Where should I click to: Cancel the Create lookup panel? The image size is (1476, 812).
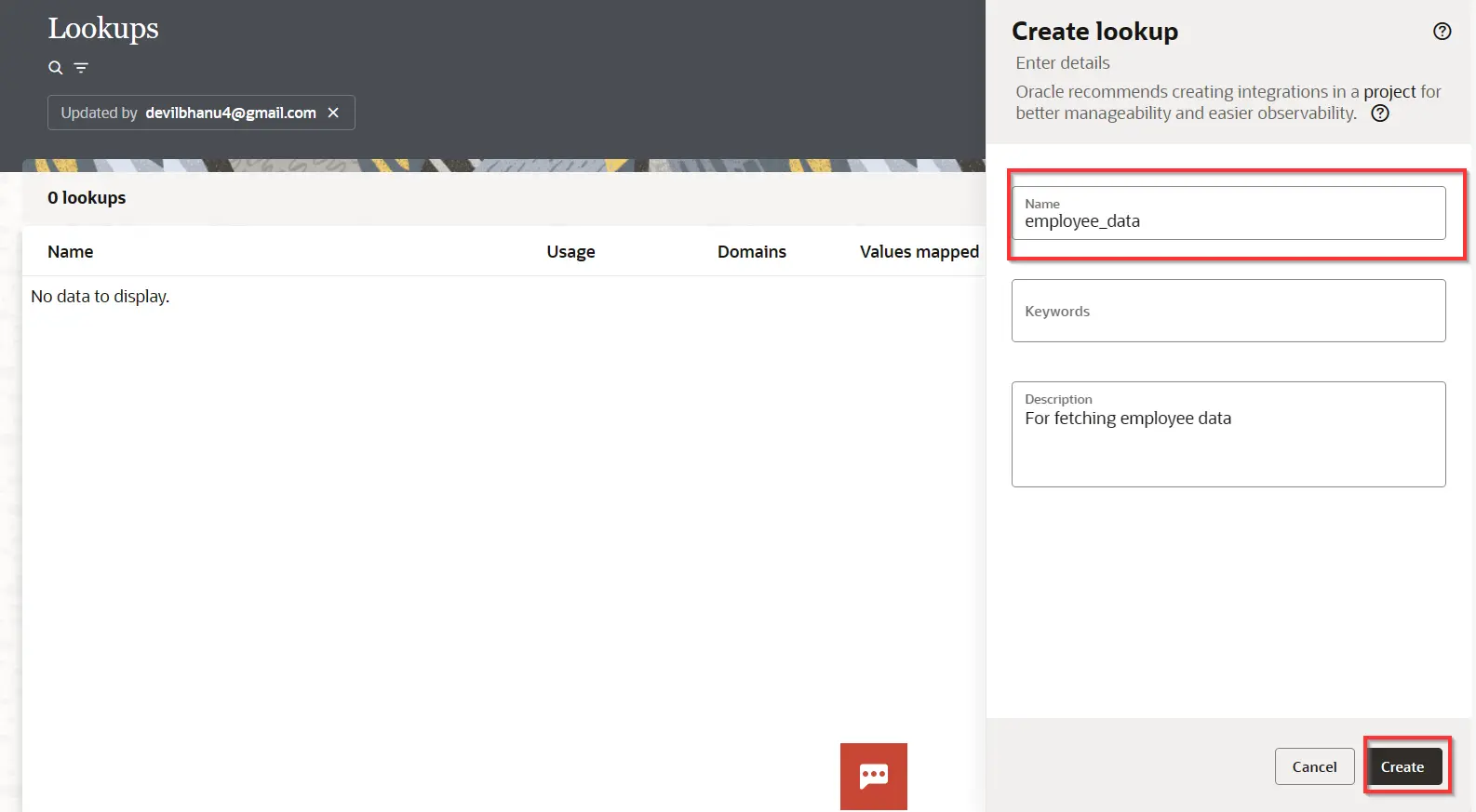click(x=1314, y=766)
